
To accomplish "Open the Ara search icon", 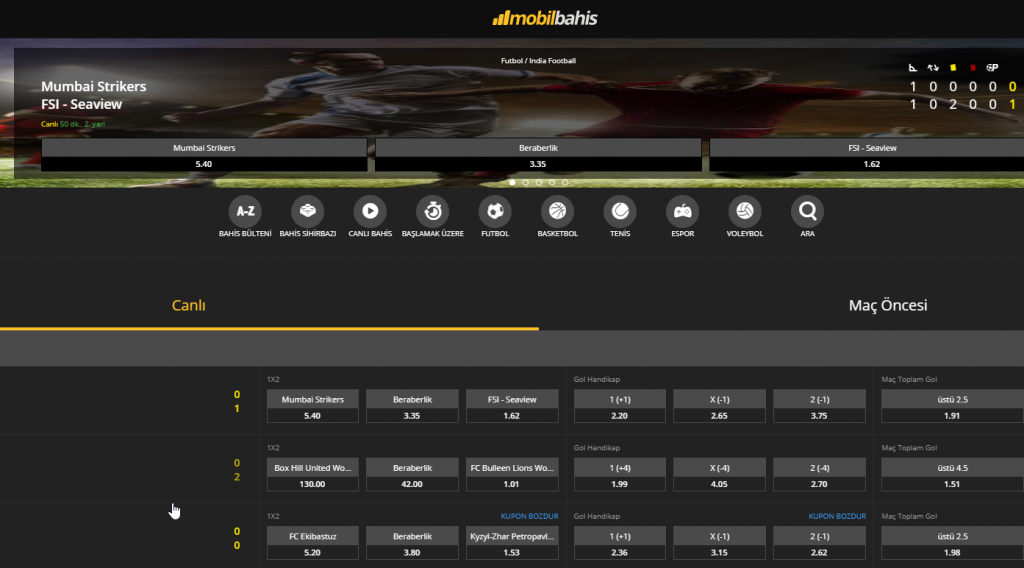I will 807,211.
